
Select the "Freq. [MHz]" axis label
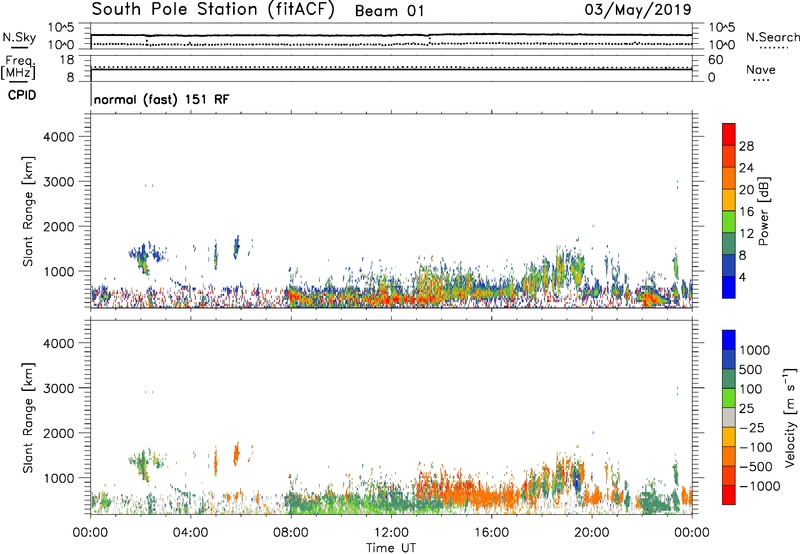click(x=18, y=67)
